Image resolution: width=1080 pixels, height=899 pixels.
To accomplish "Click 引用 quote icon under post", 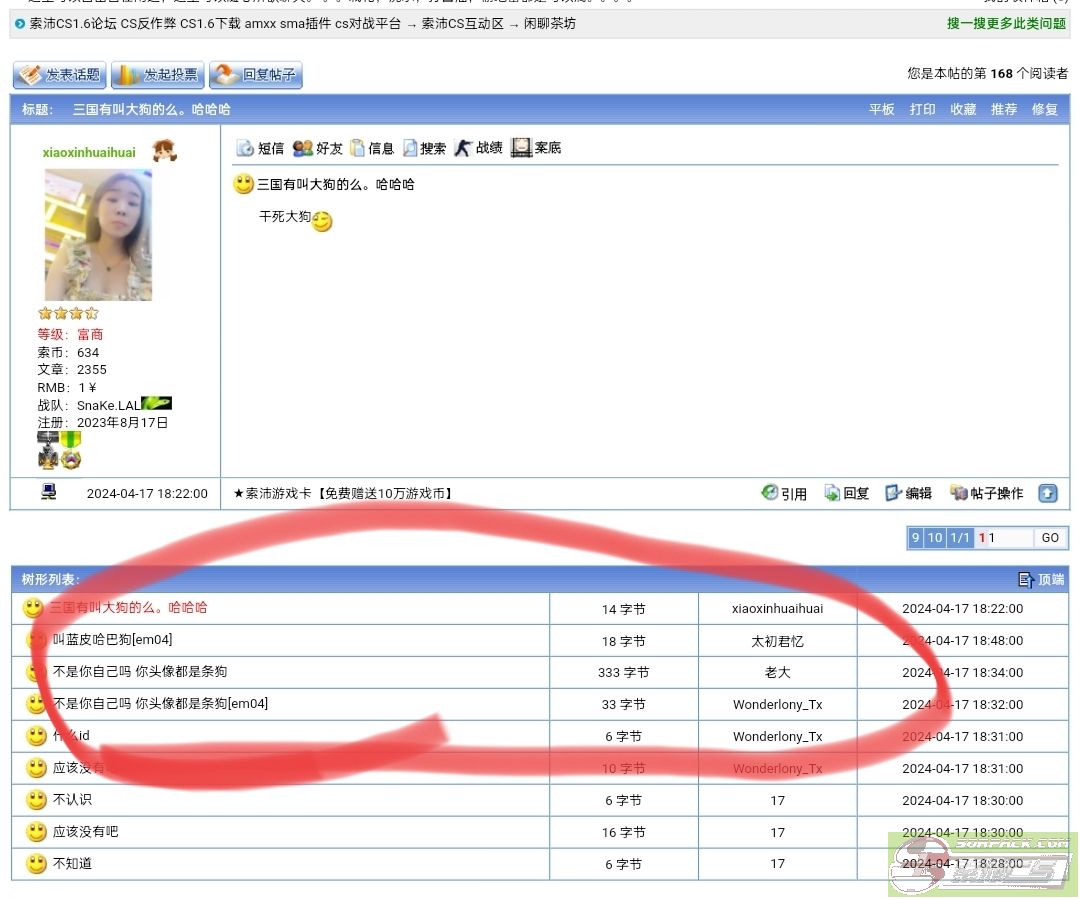I will (x=770, y=493).
